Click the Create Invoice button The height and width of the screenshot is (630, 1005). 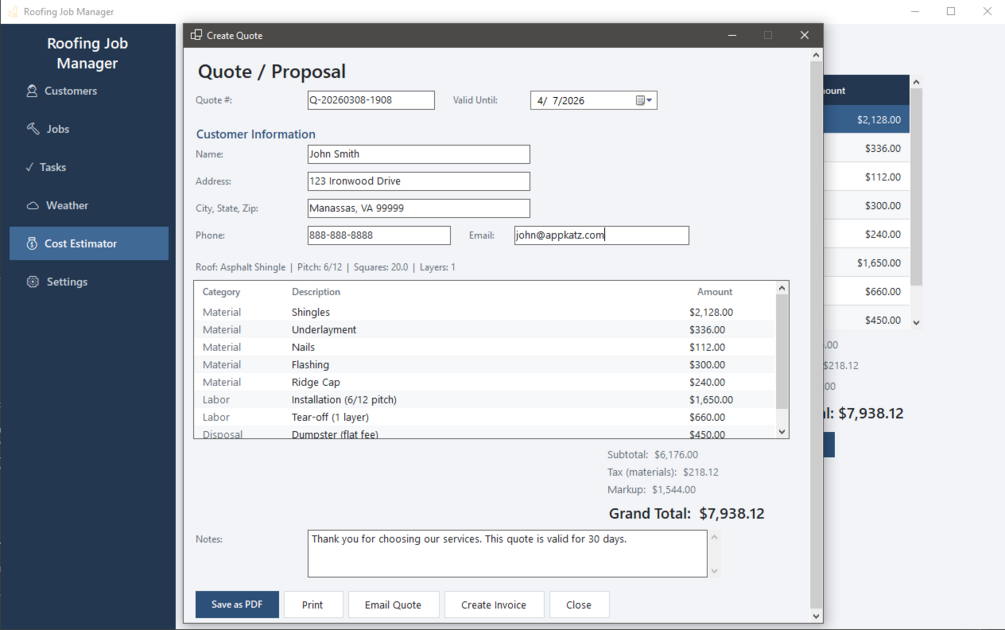[x=494, y=604]
